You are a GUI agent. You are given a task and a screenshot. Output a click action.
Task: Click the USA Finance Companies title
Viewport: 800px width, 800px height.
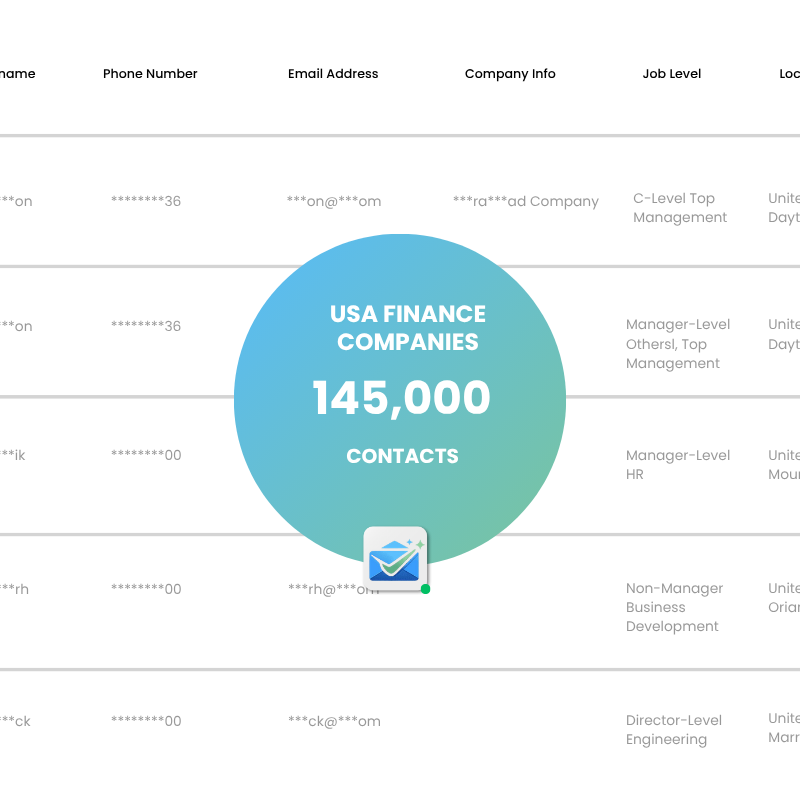point(408,328)
